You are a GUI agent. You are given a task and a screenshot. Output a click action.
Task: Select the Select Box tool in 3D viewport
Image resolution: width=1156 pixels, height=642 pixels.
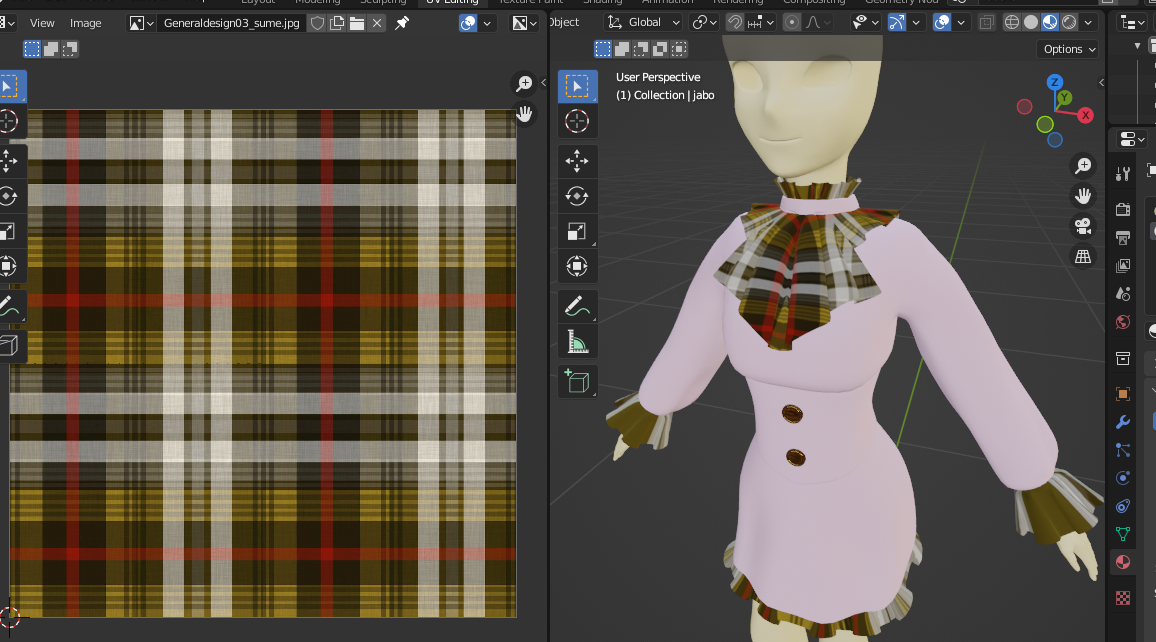tap(577, 86)
